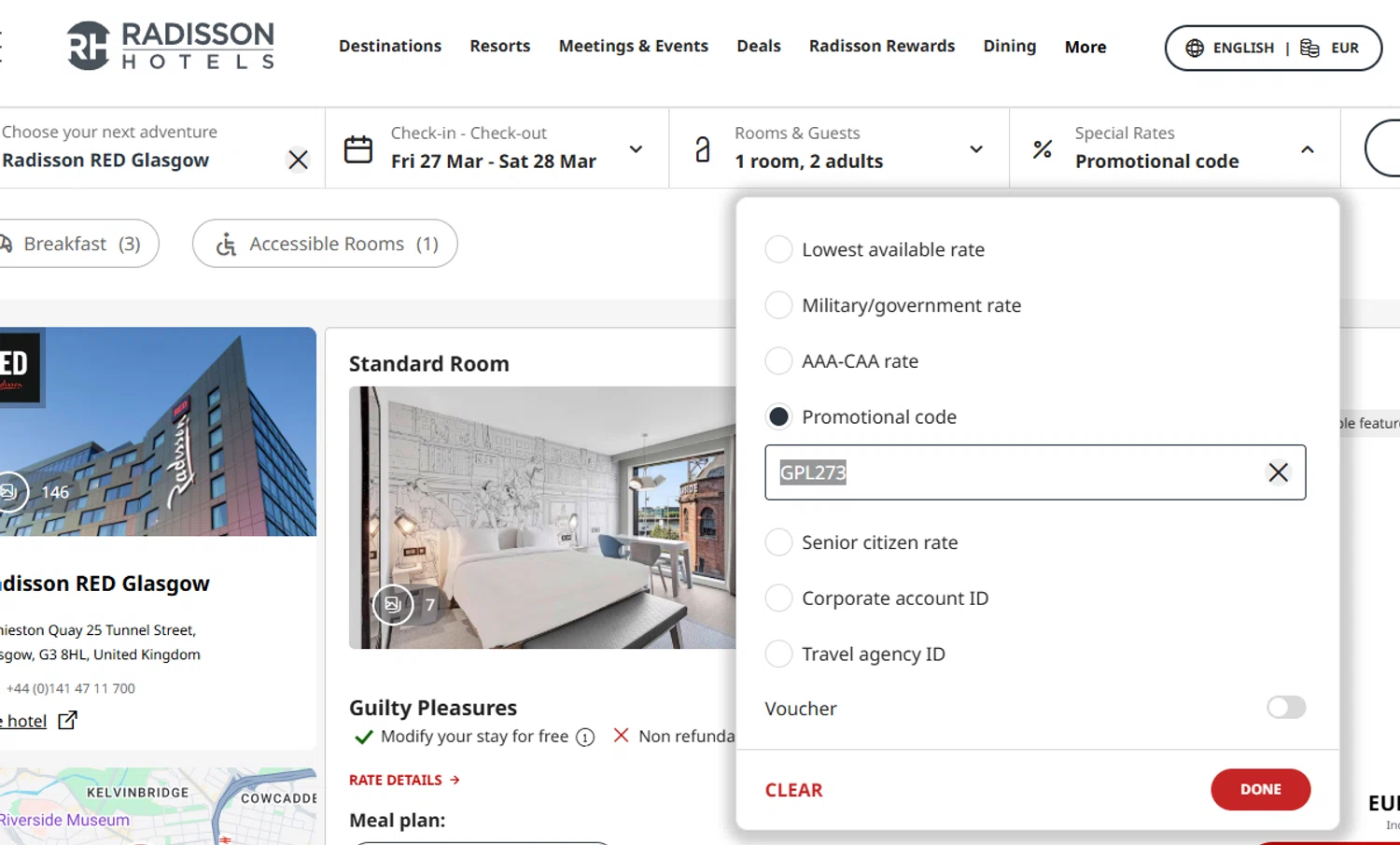Click the Standard Room heading

(429, 364)
